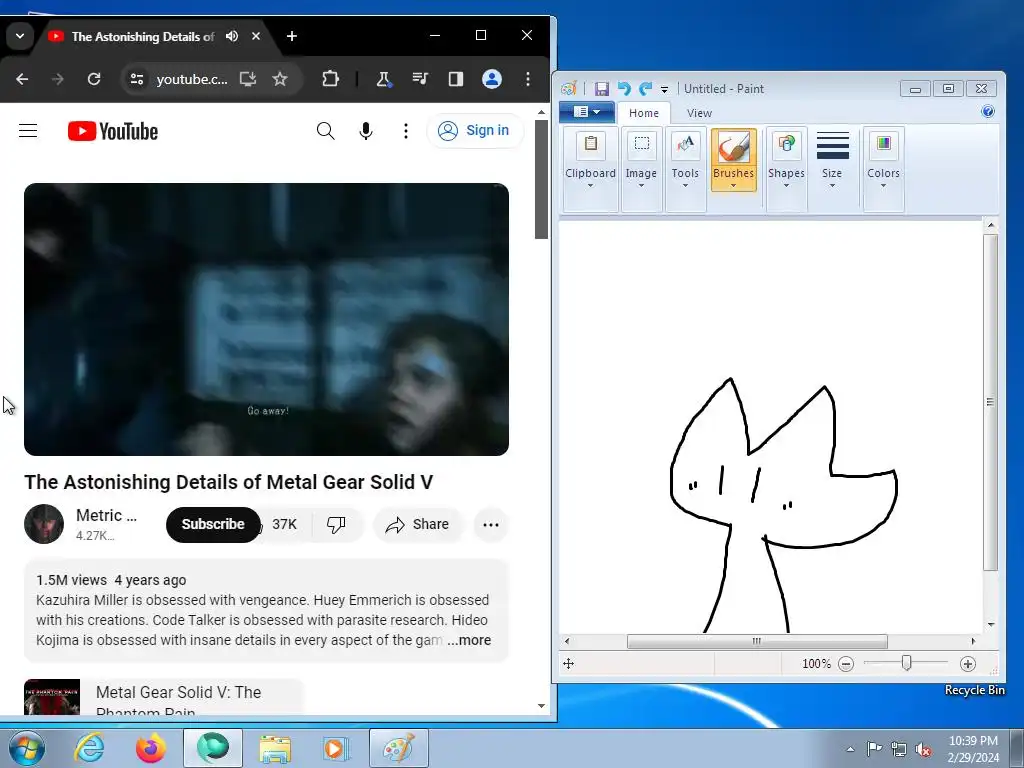This screenshot has width=1024, height=768.
Task: Expand Colors dropdown arrow in Paint
Action: [x=884, y=185]
